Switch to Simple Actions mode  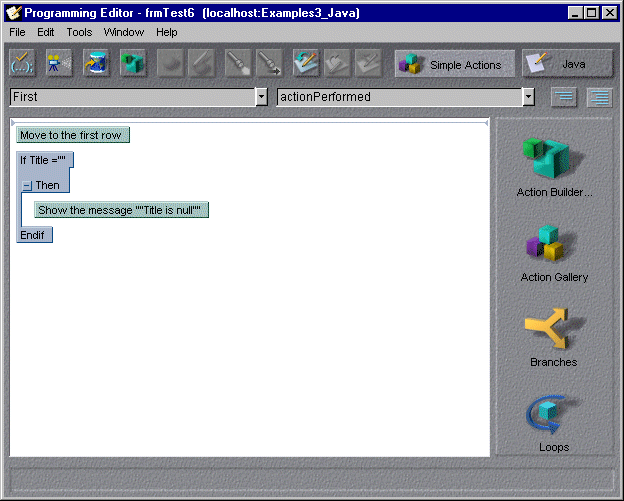coord(454,64)
